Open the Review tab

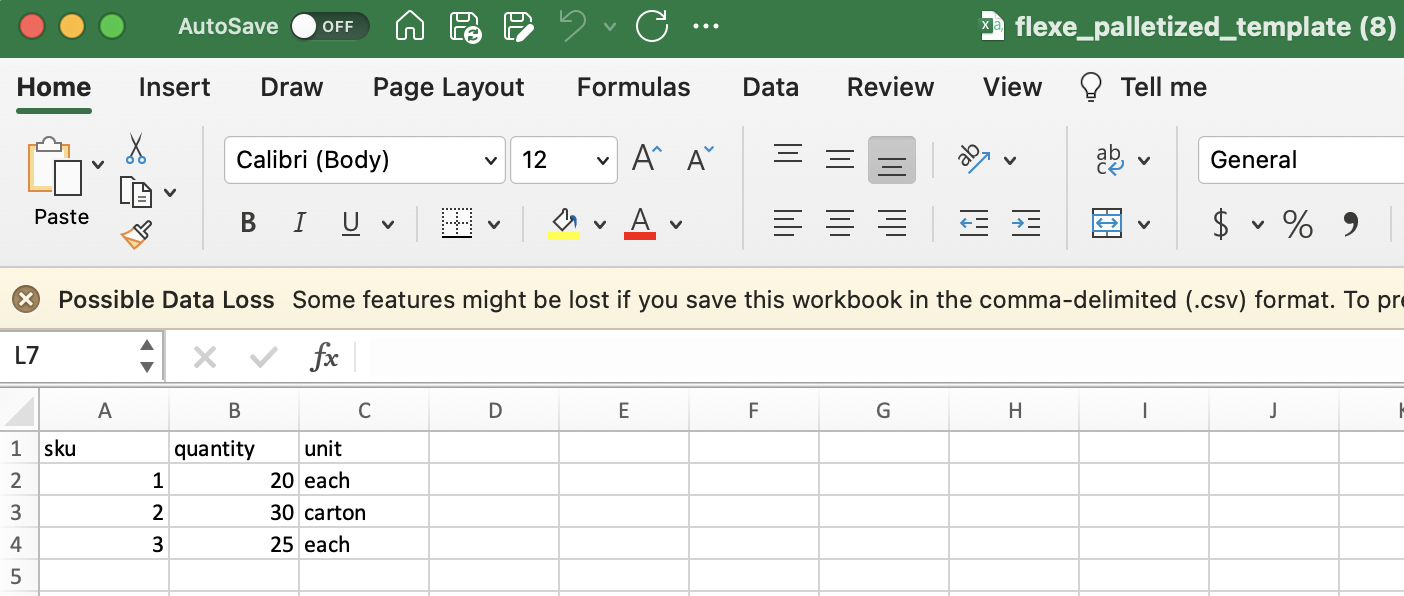[891, 88]
